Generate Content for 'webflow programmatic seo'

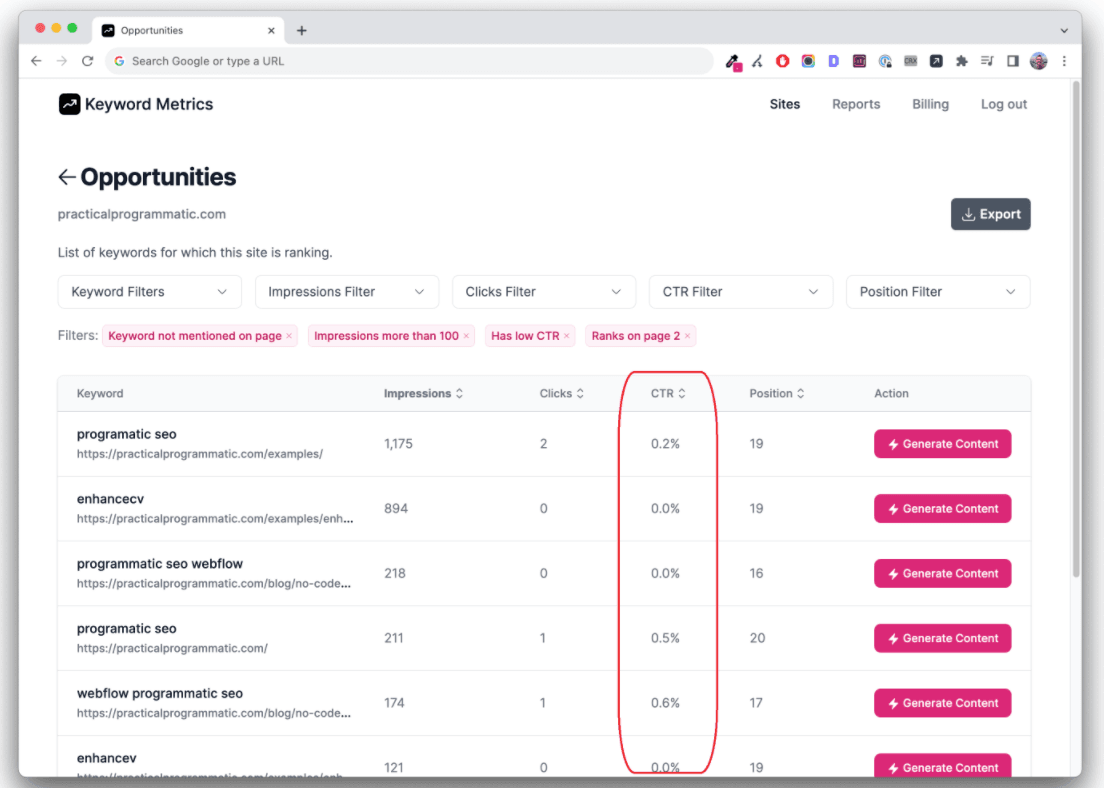(x=942, y=703)
